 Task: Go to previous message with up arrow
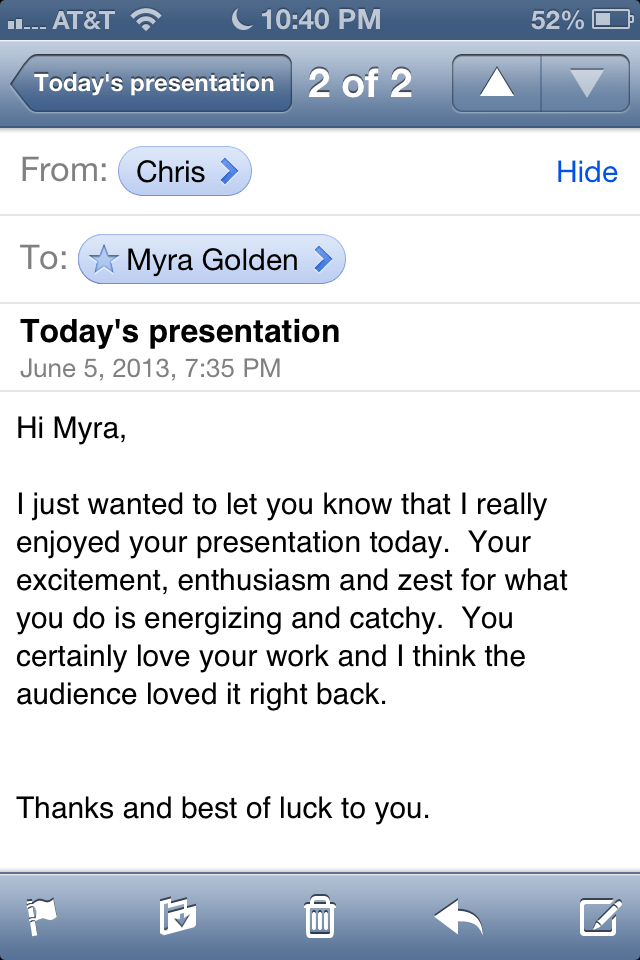click(497, 84)
